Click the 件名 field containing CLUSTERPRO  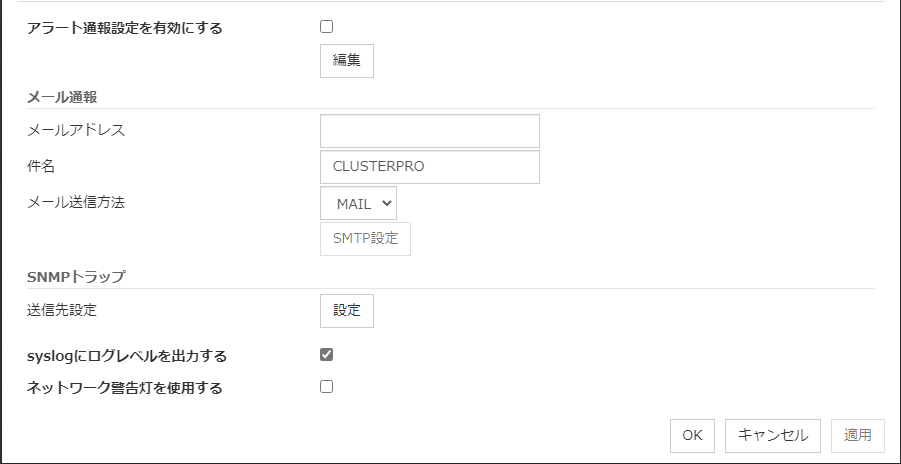(429, 167)
